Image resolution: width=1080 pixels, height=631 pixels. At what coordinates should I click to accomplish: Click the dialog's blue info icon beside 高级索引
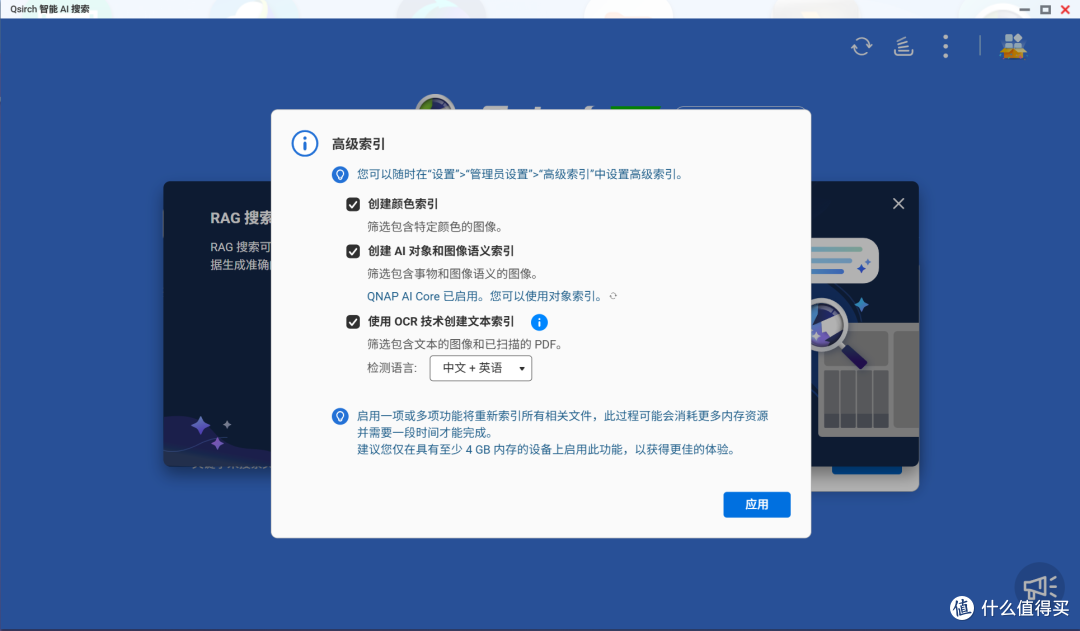coord(304,144)
